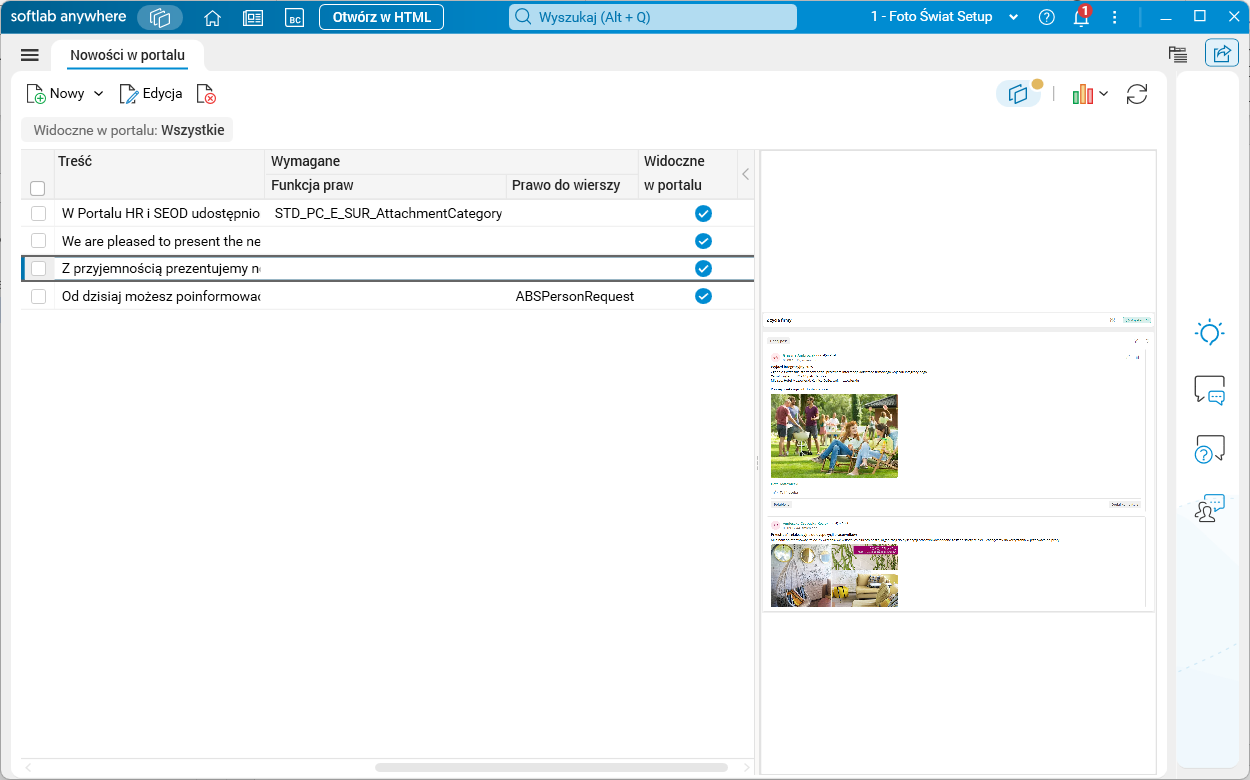Click the BC icon in top bar

[x=294, y=17]
